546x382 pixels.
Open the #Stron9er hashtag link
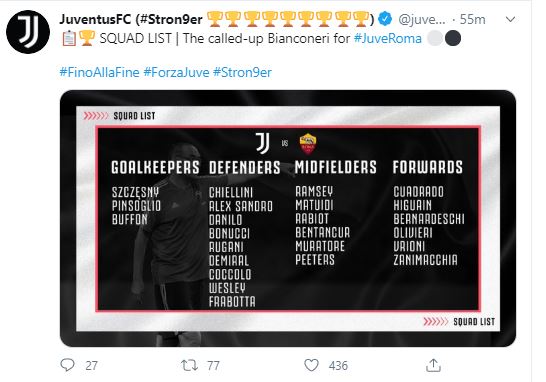(x=242, y=72)
